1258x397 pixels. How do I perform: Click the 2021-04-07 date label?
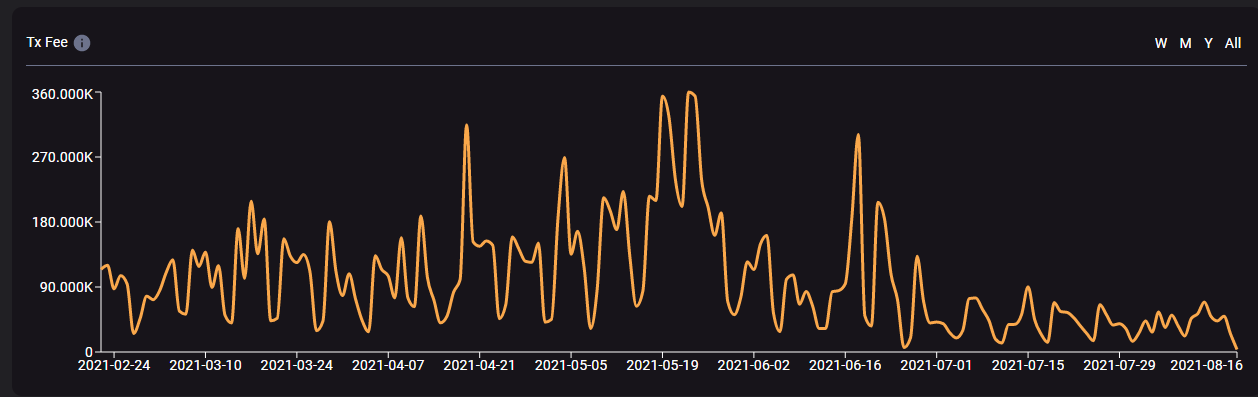[x=388, y=366]
